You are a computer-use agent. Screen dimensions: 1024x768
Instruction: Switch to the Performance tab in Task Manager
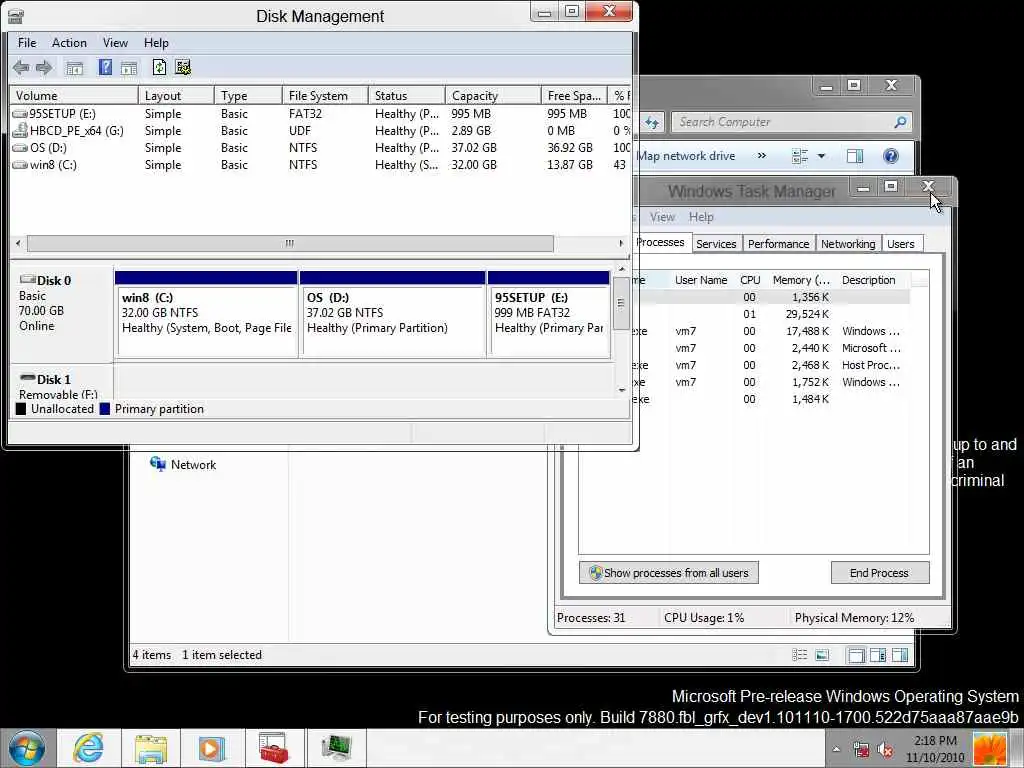(x=778, y=244)
